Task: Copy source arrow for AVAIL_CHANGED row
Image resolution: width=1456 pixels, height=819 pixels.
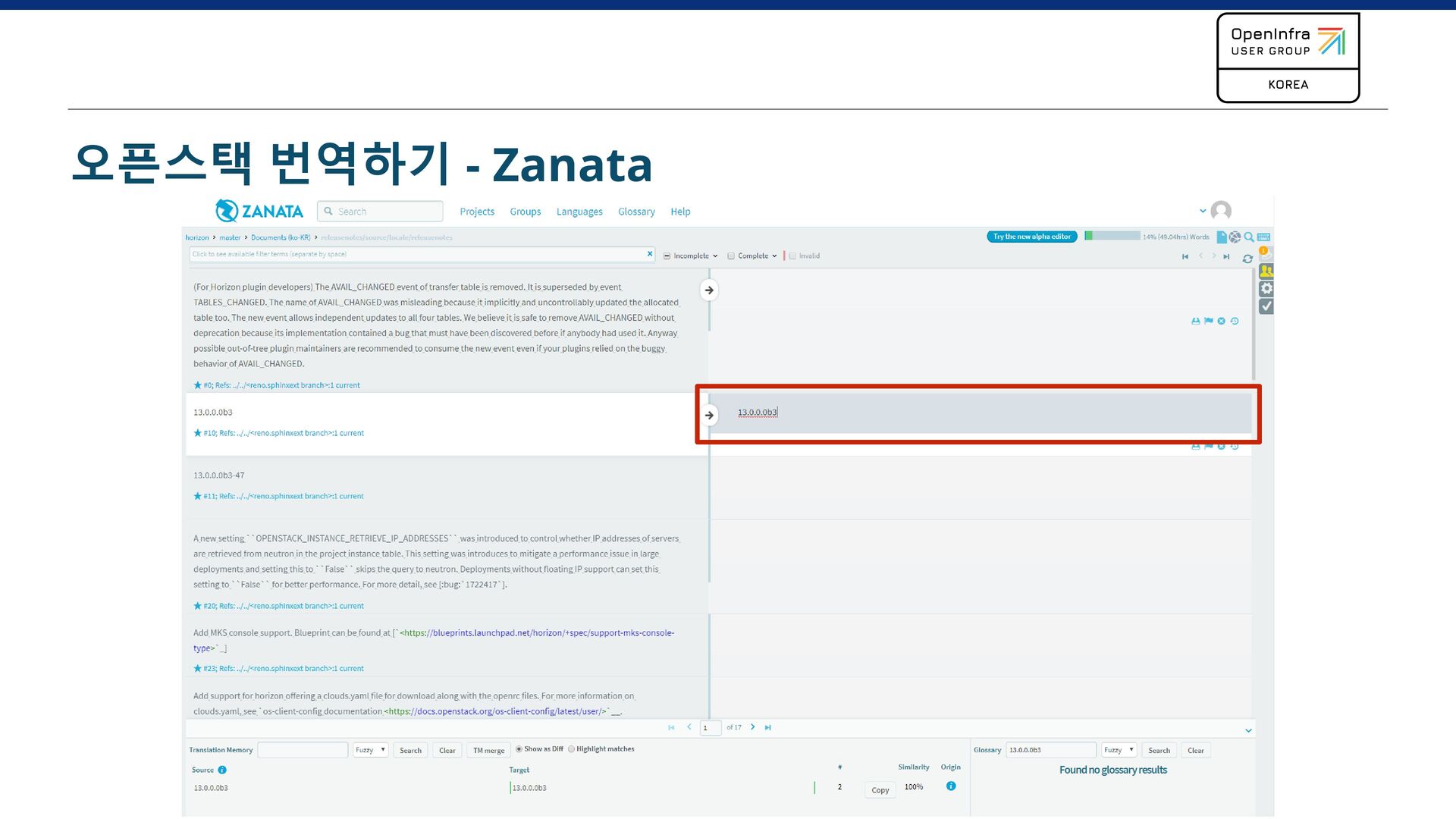Action: (709, 290)
